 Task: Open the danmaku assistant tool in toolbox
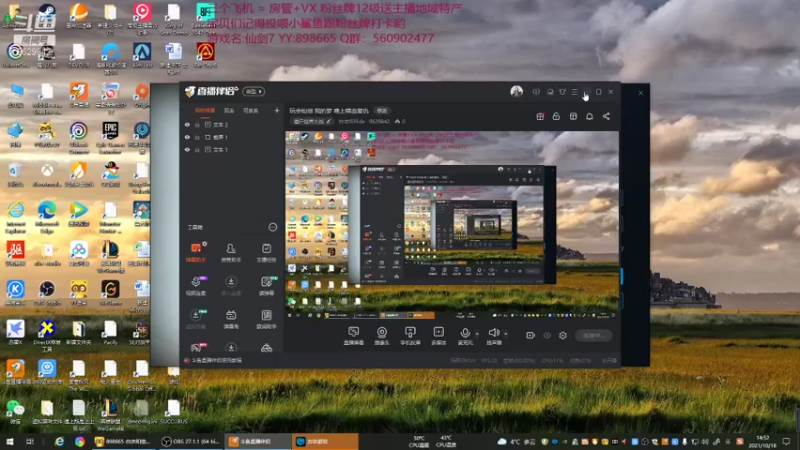point(195,252)
